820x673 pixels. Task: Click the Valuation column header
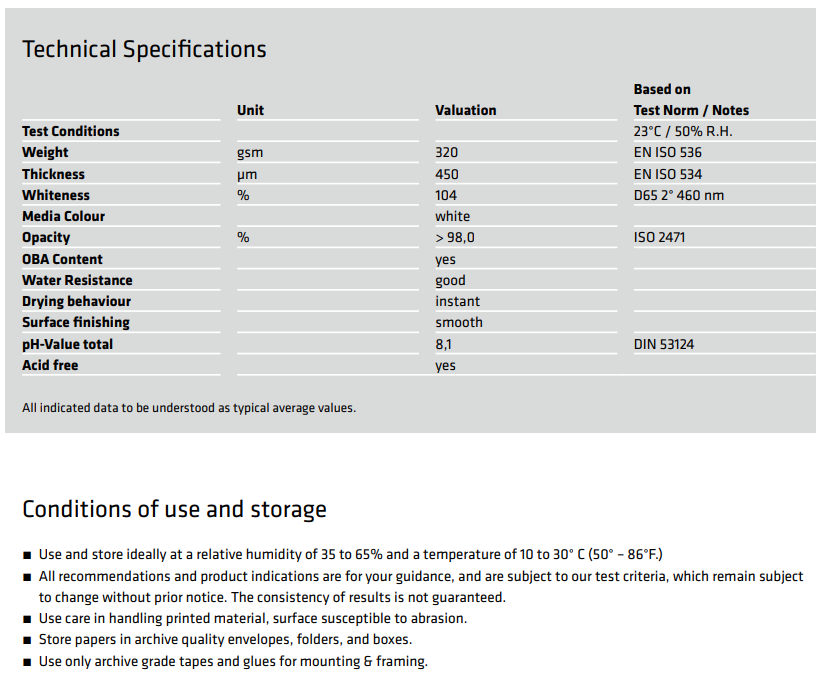point(465,110)
